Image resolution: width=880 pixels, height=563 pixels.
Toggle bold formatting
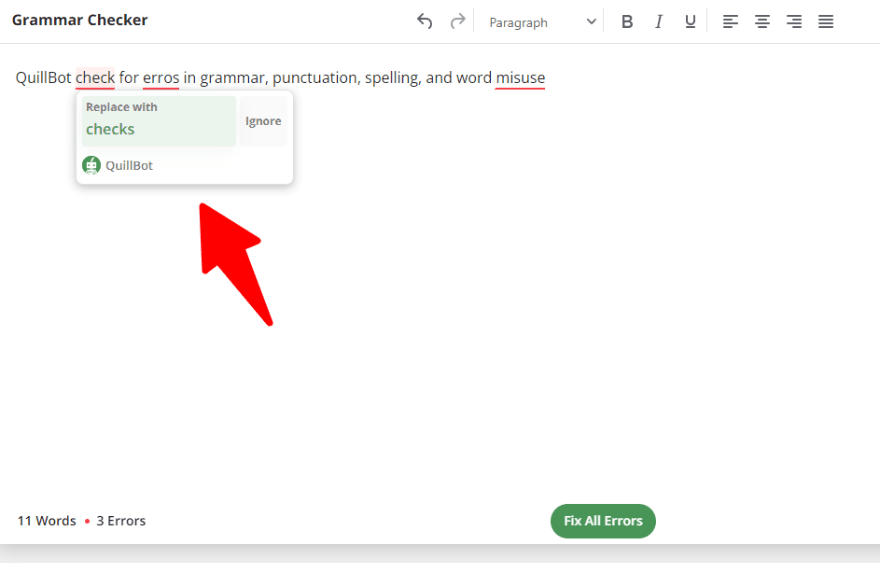pos(627,21)
